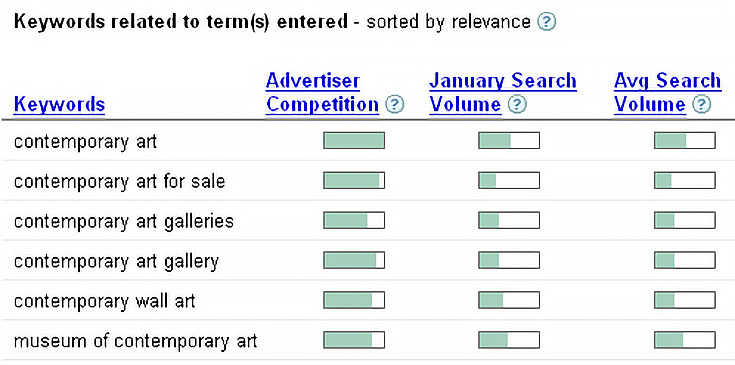Click help icon next to 'sorted by relevance'

(546, 22)
